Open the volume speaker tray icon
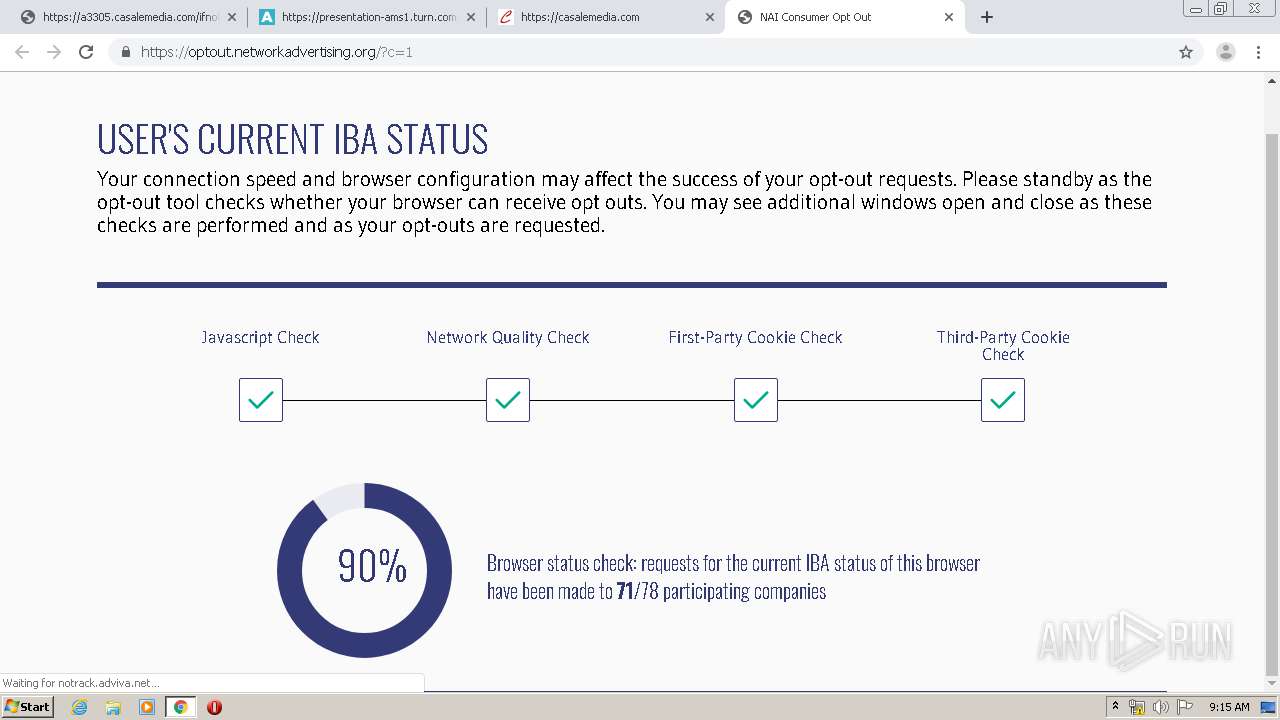The height and width of the screenshot is (720, 1280). 1160,707
